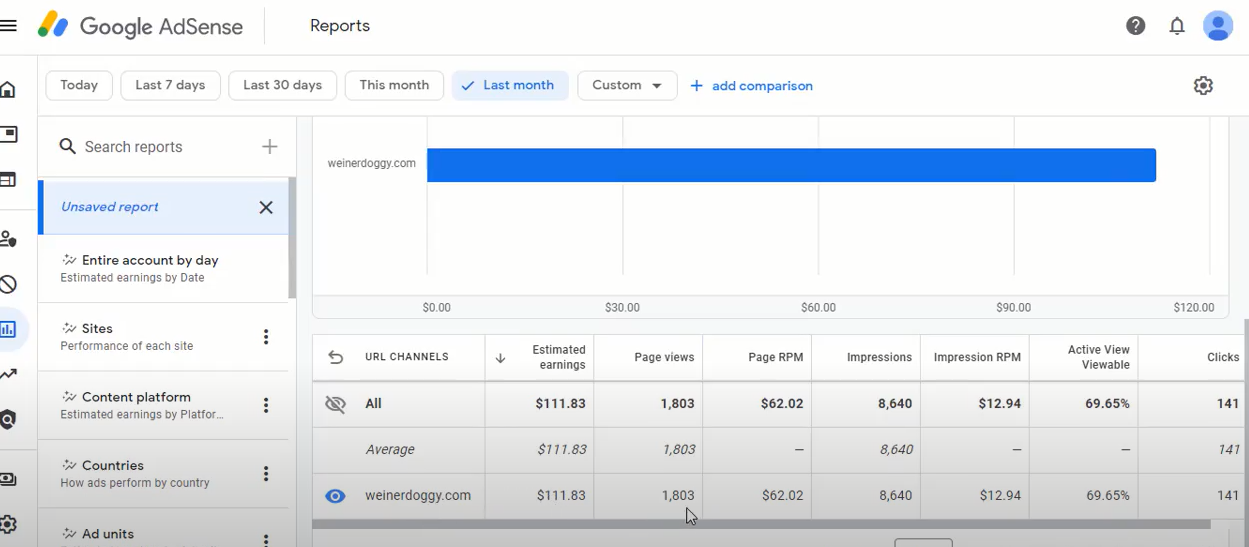The image size is (1249, 547).
Task: Toggle visibility of the All row
Action: pos(336,404)
